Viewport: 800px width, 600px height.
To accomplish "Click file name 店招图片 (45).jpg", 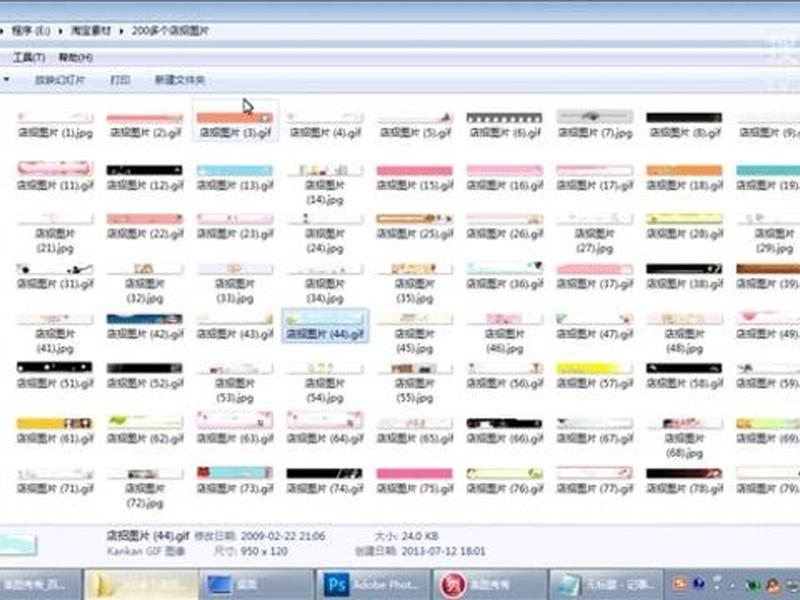I will click(414, 341).
